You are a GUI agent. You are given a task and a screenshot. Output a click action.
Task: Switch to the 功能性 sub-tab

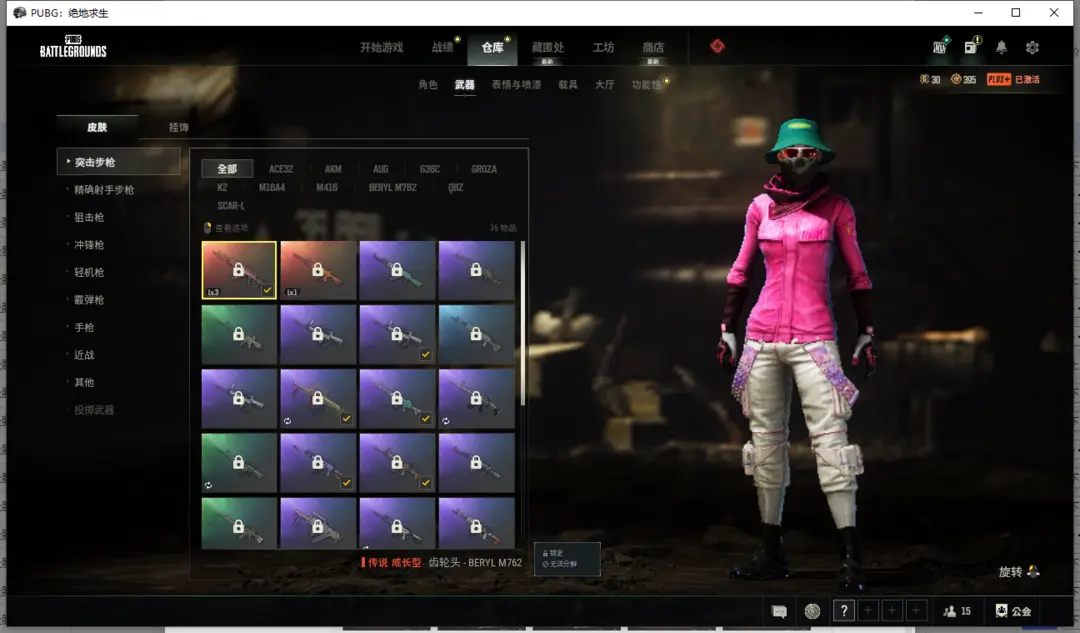tap(646, 85)
